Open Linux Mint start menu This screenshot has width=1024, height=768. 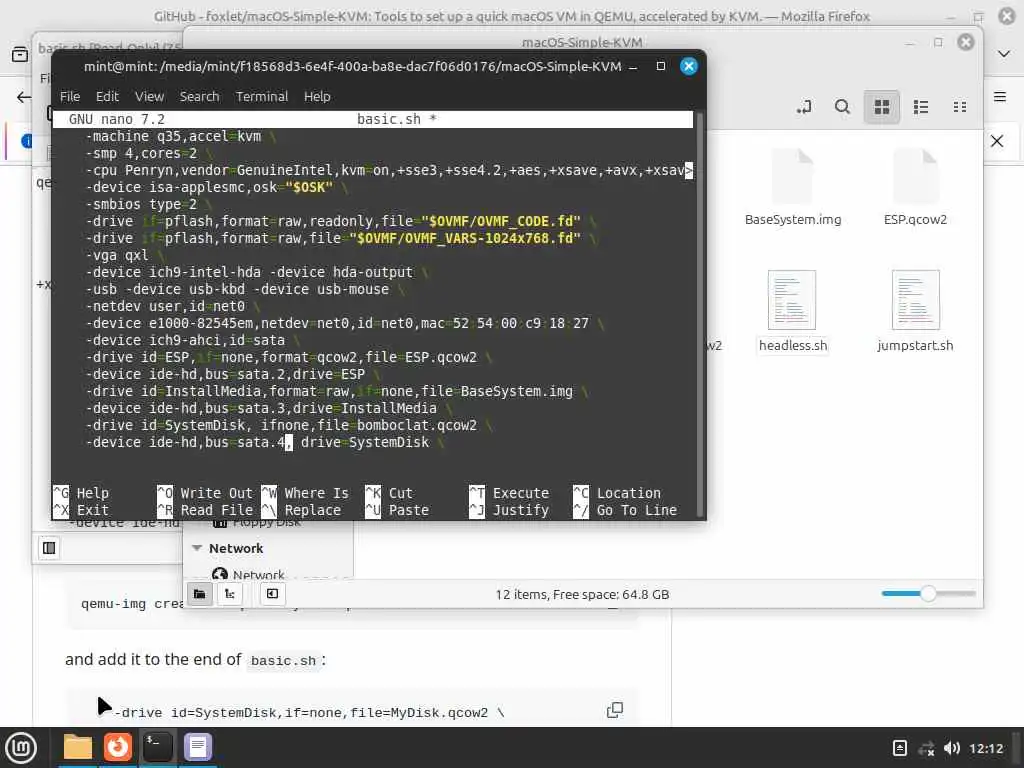tap(22, 747)
